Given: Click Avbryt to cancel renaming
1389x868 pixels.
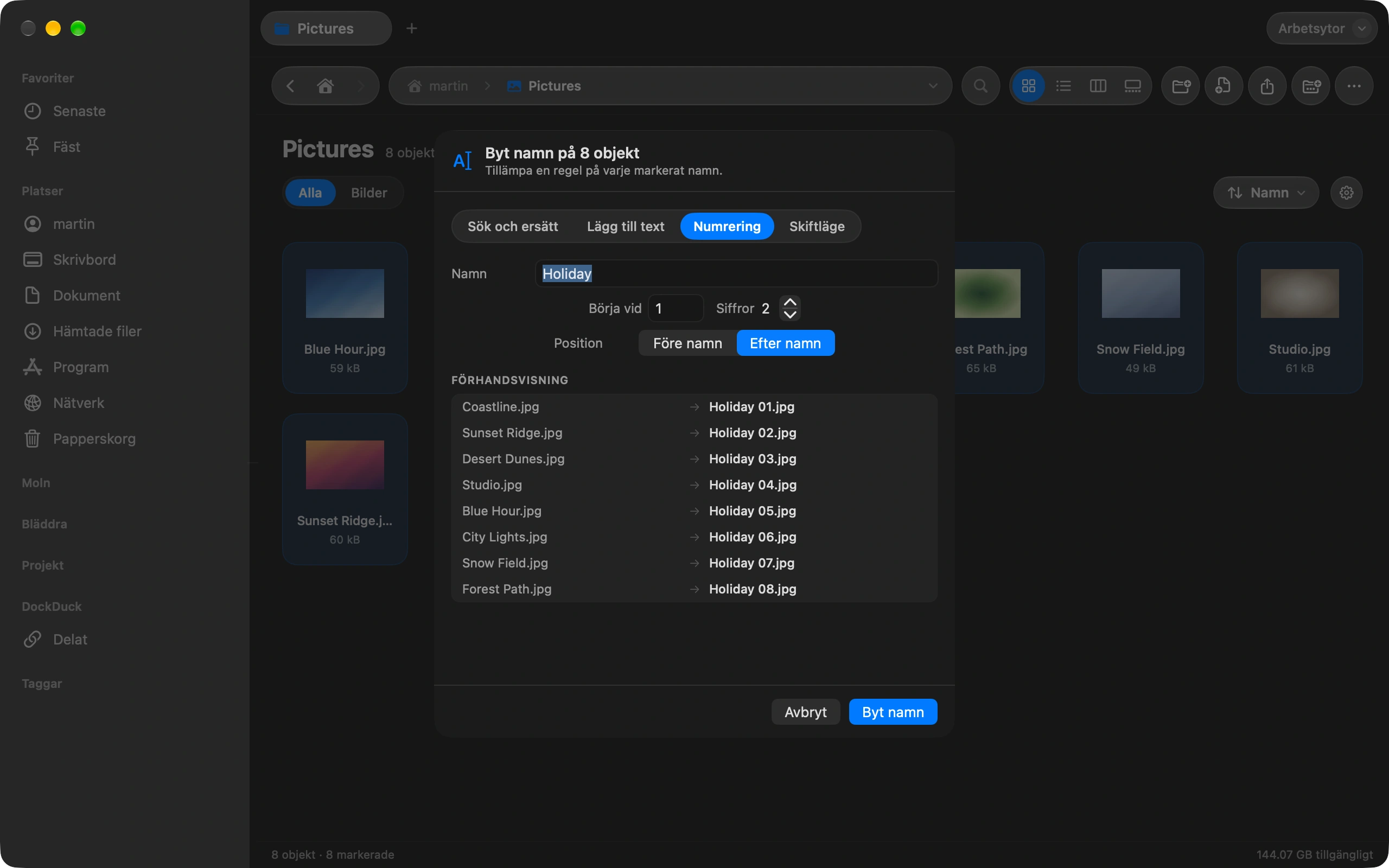Looking at the screenshot, I should (x=805, y=712).
